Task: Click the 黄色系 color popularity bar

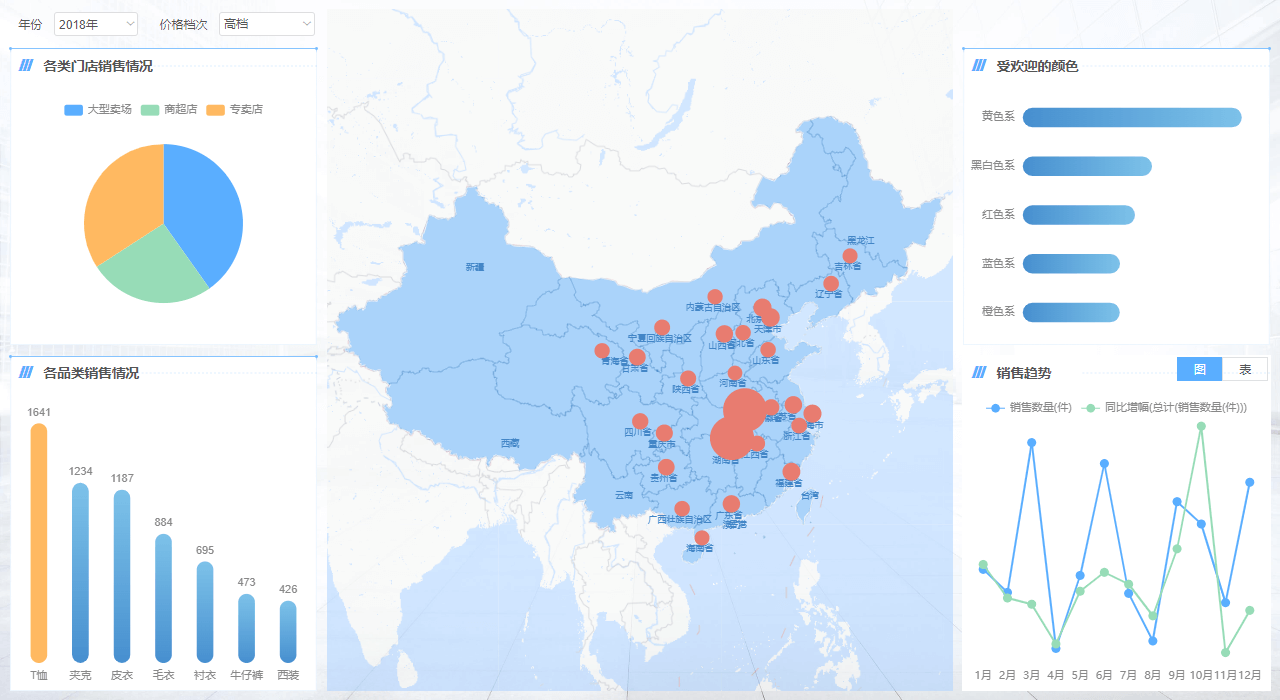Action: 1131,117
